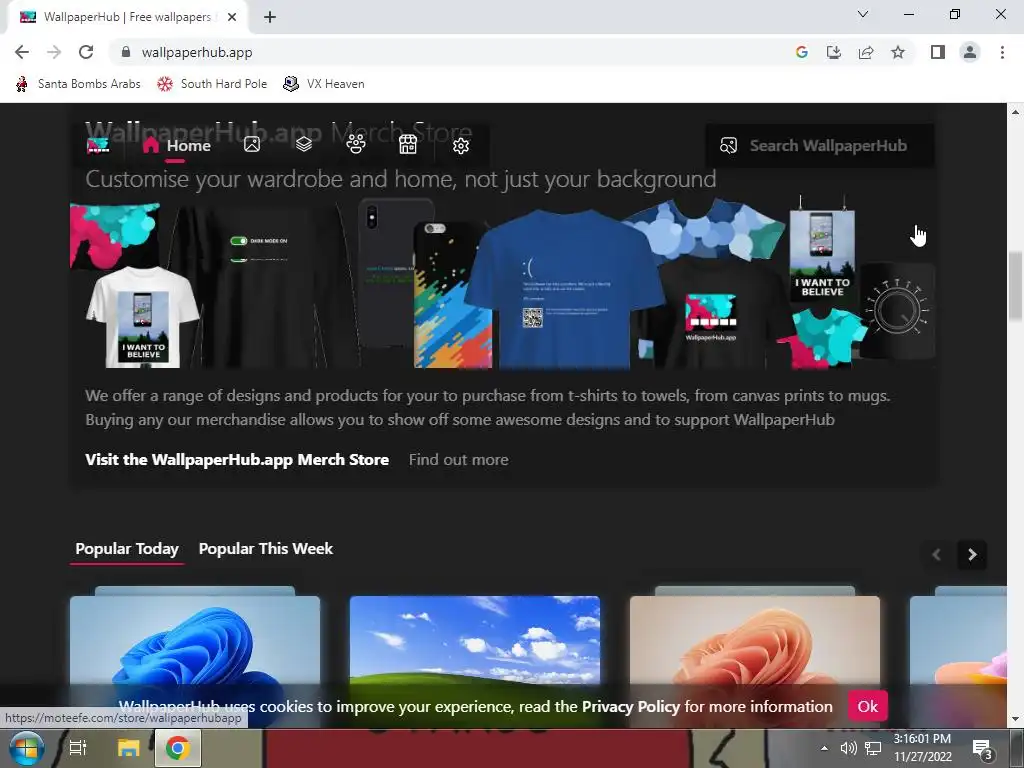Go to next popular wallpapers arrow
Screen dimensions: 1024x768
pos(972,554)
